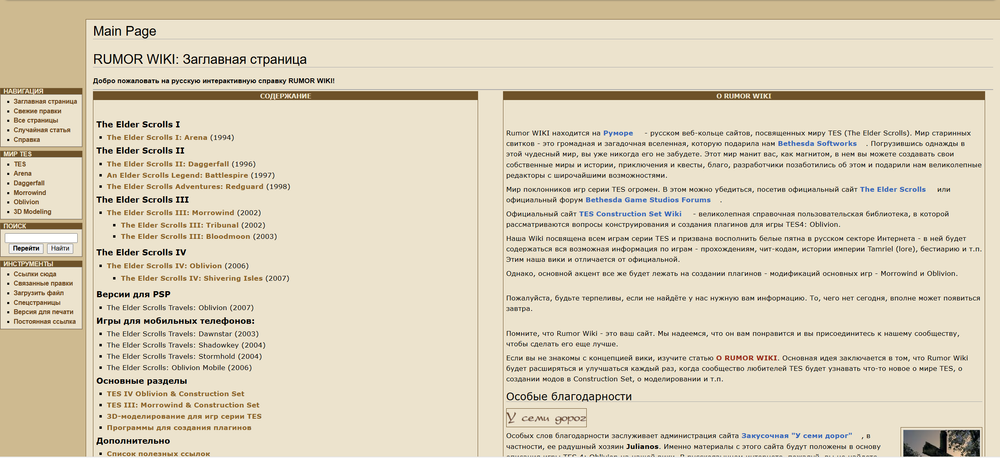Screen dimensions: 1000x458
Task: Open Daggerfall link in sidebar
Action: click(27, 183)
